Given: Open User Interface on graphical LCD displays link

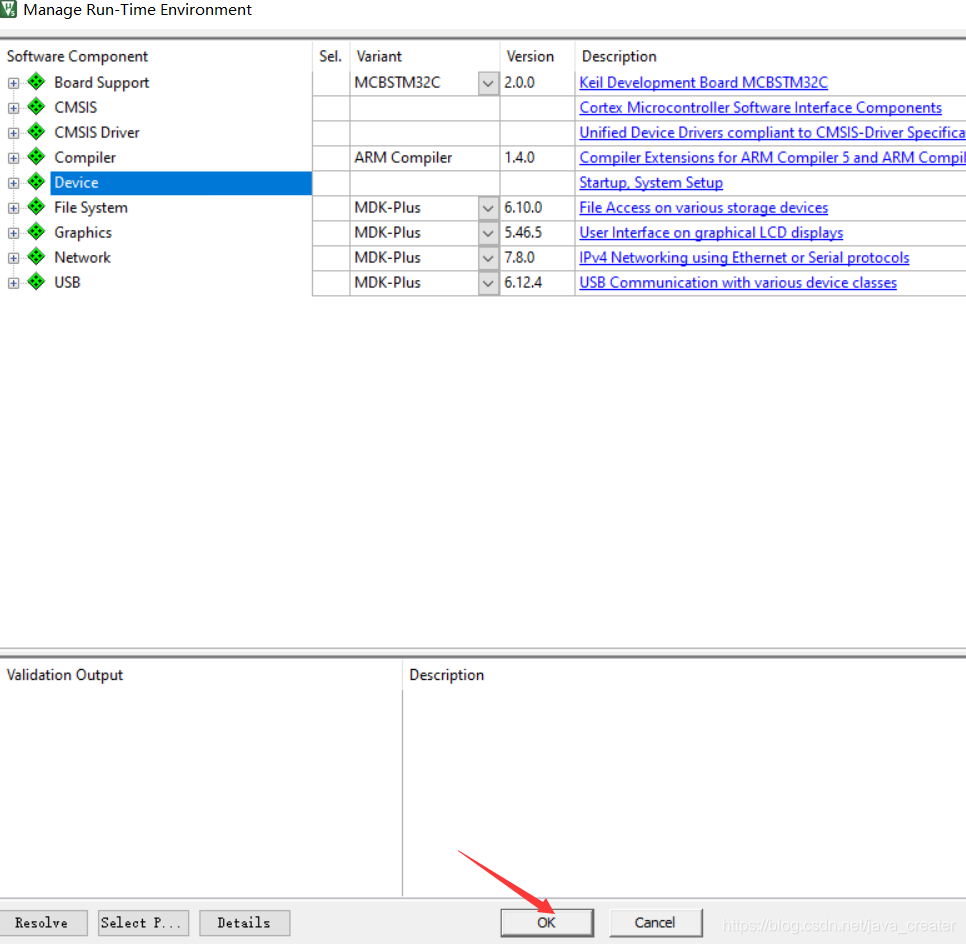Looking at the screenshot, I should pos(711,232).
